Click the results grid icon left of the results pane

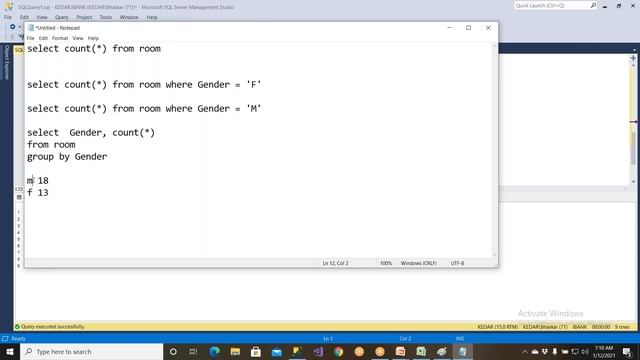tap(19, 198)
